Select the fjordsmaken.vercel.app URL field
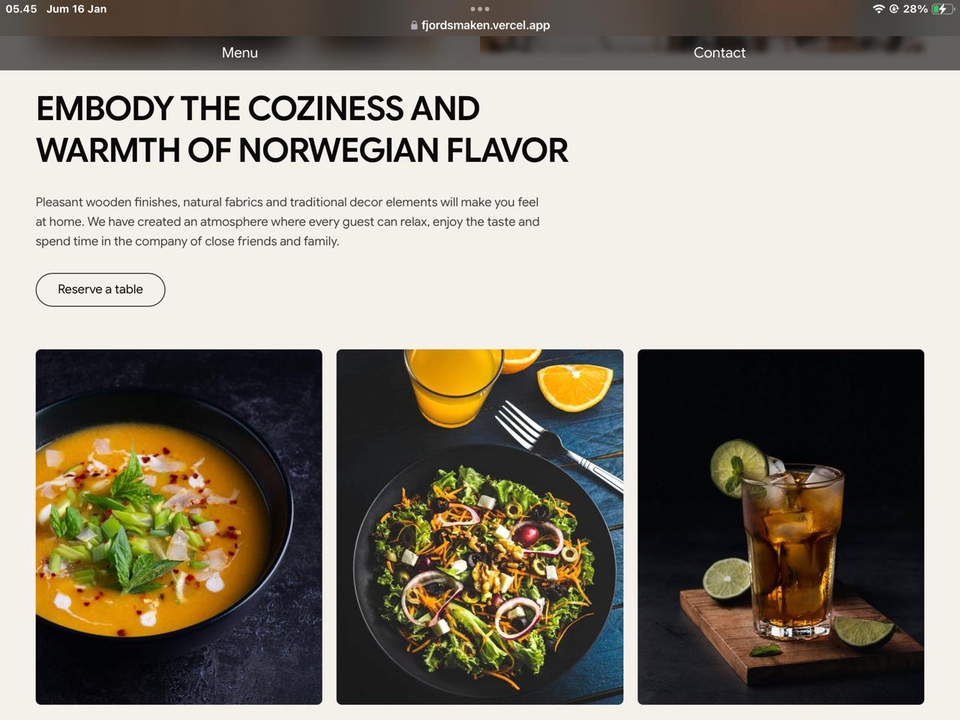This screenshot has height=720, width=960. click(486, 26)
